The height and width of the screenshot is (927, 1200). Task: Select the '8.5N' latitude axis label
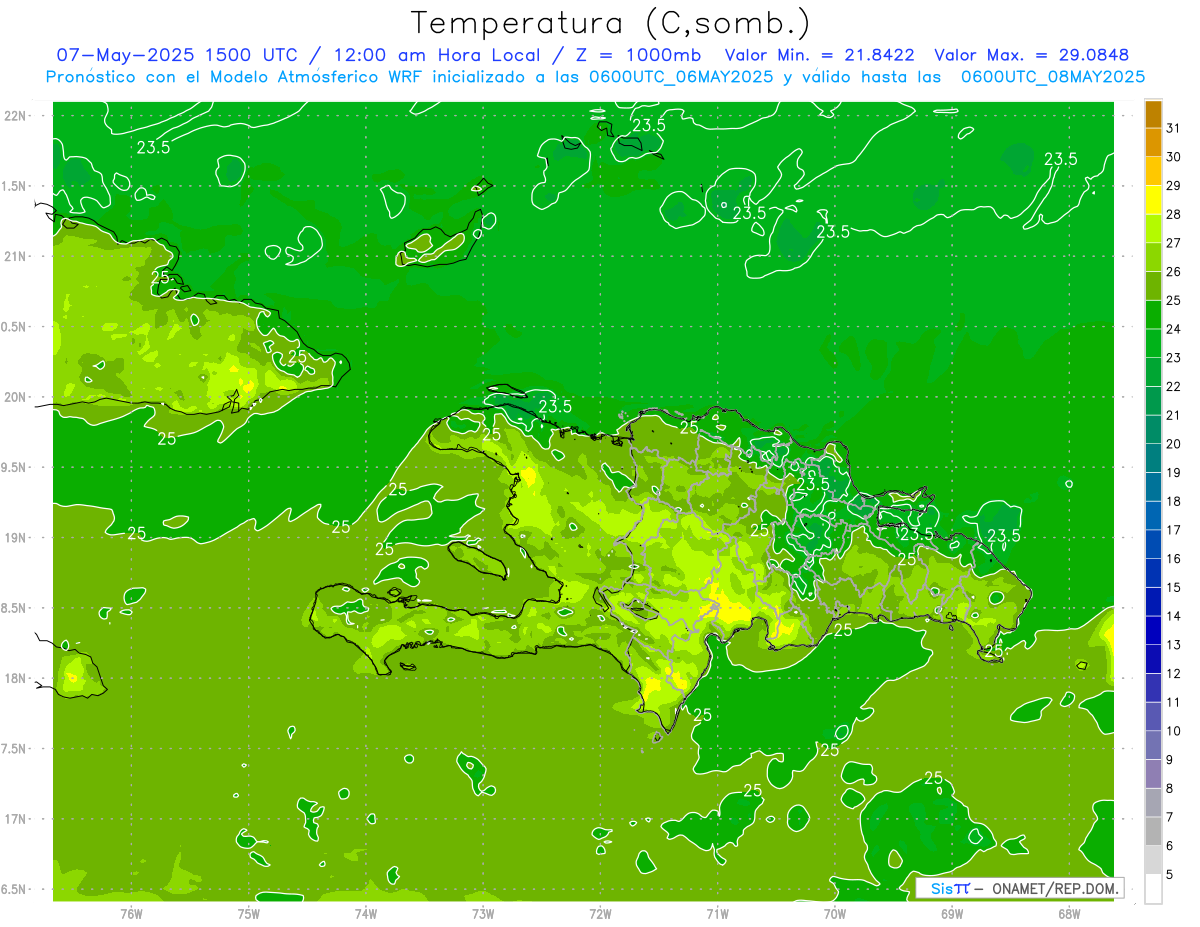coord(14,608)
